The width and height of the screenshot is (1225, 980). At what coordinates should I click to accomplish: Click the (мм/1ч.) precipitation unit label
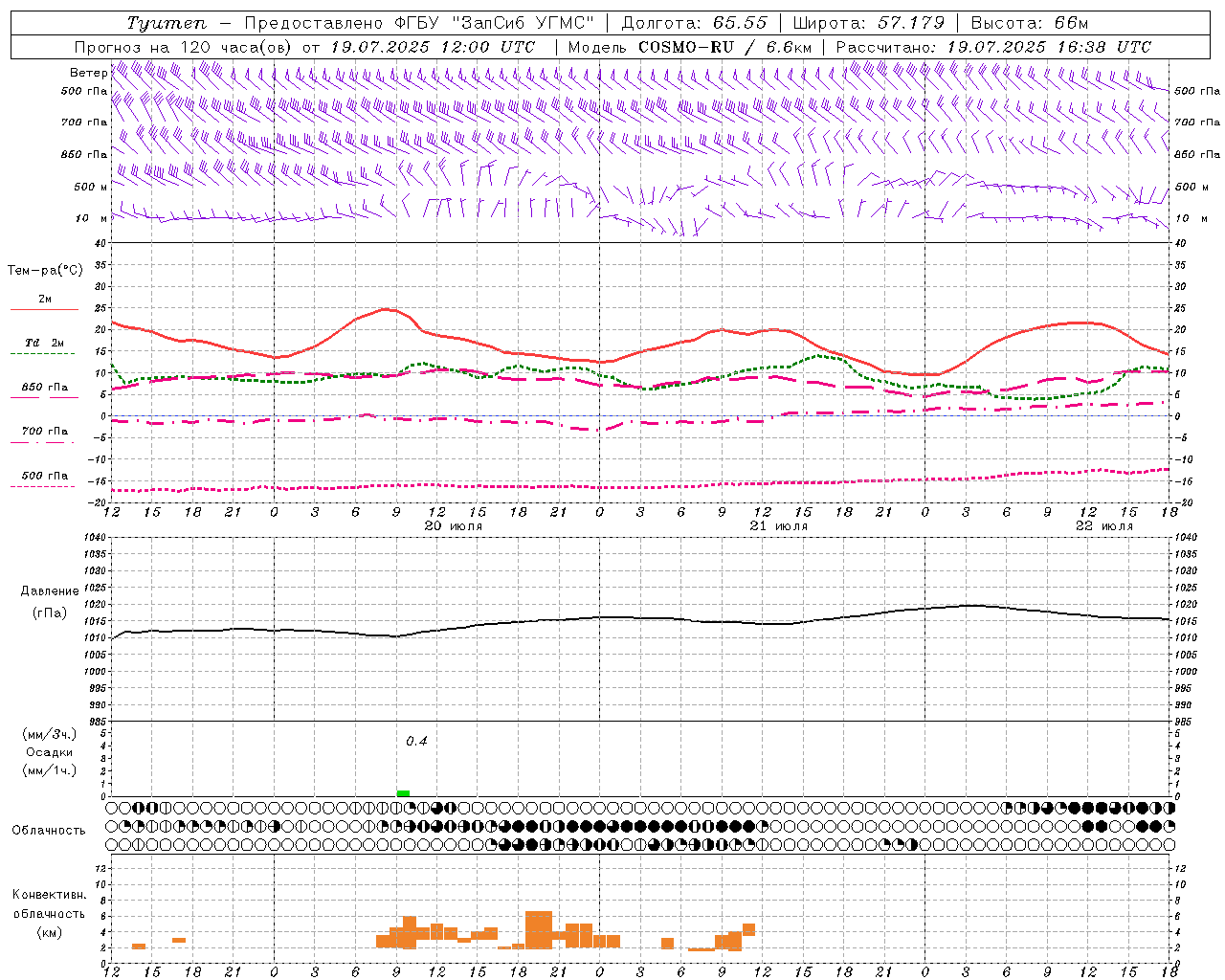[x=50, y=770]
